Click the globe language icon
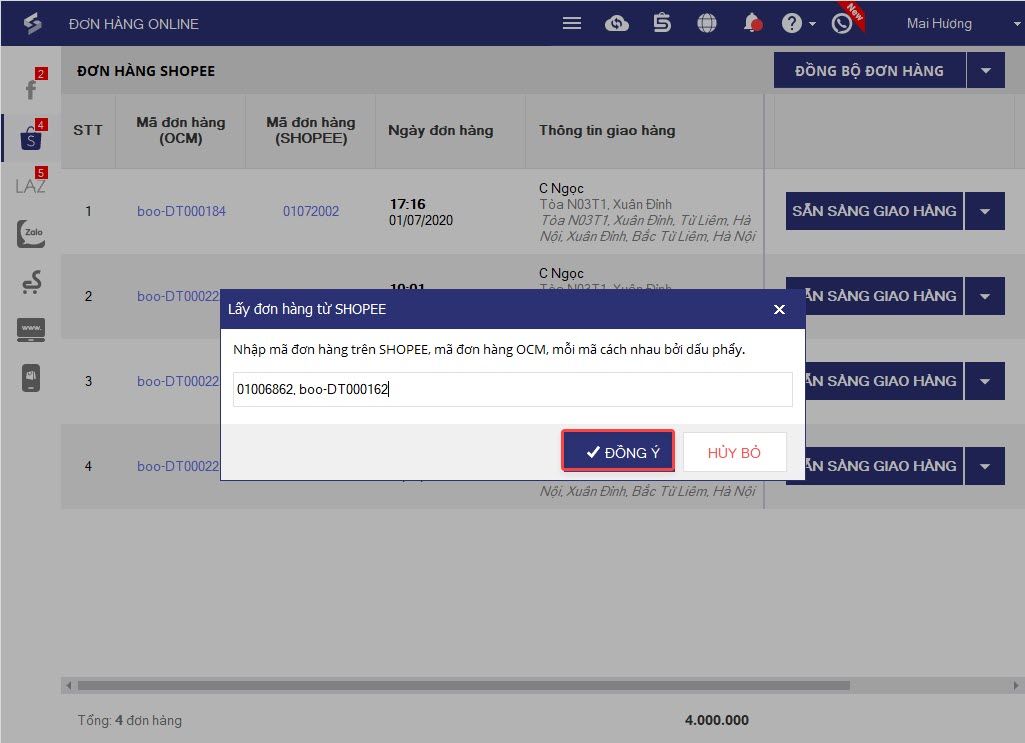Viewport: 1025px width, 743px height. pyautogui.click(x=707, y=24)
